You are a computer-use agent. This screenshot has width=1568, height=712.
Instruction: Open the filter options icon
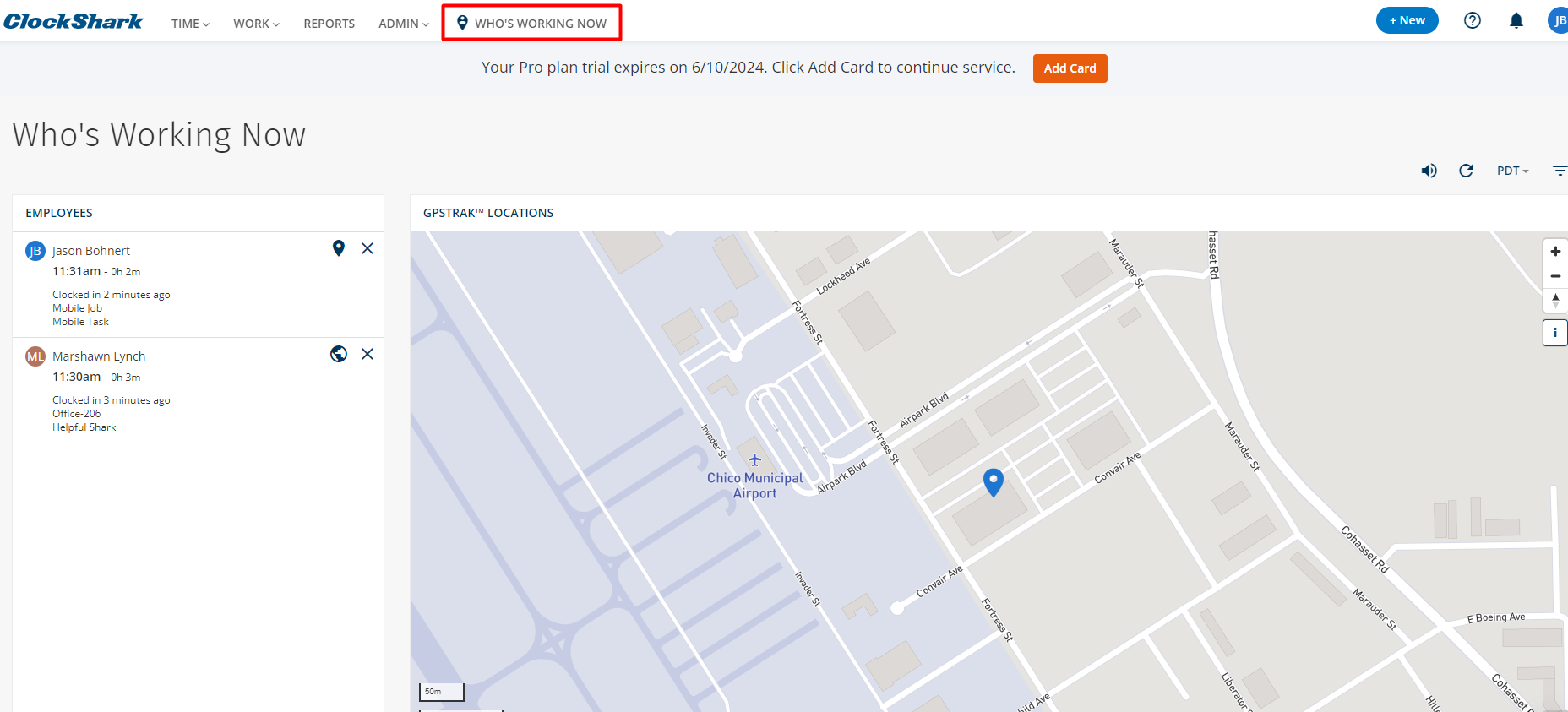1560,171
